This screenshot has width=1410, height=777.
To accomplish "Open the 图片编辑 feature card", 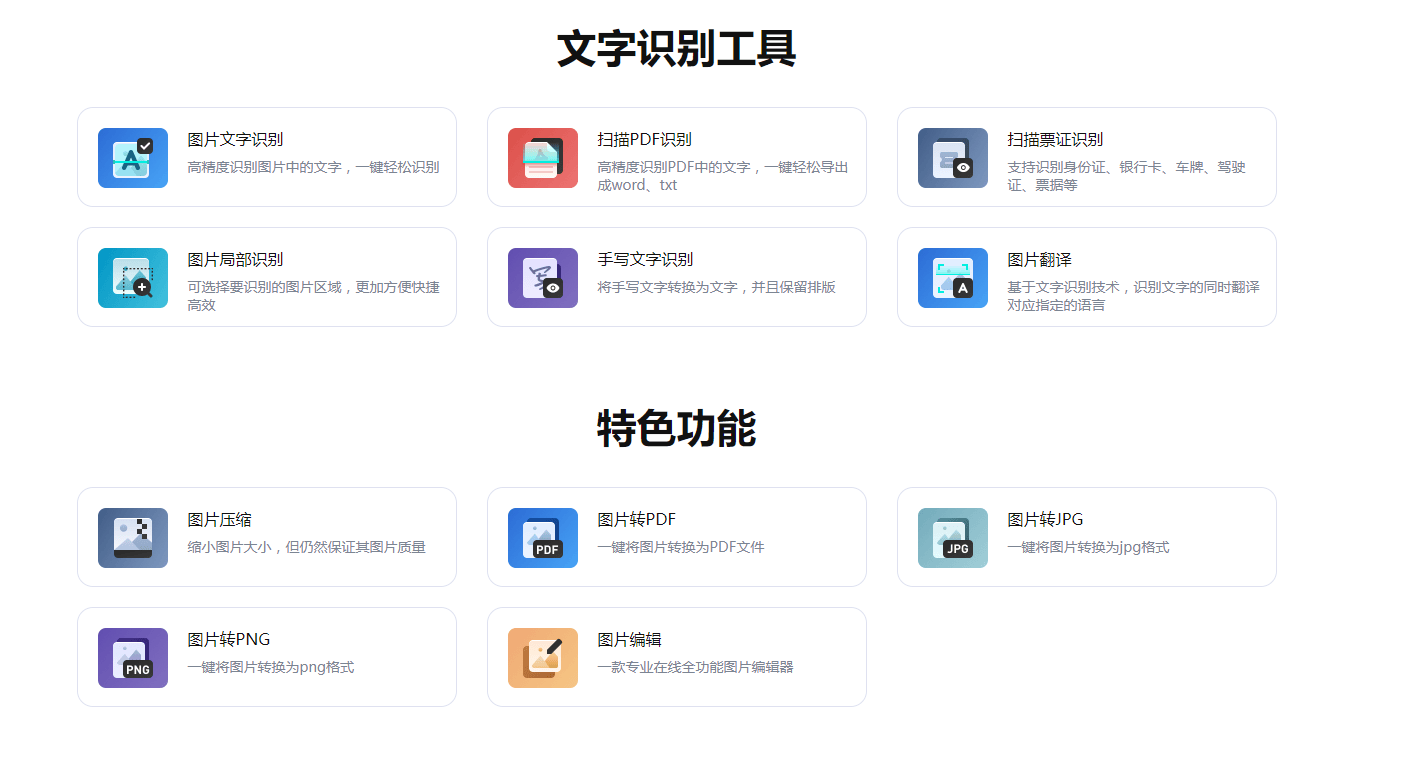I will pos(677,657).
